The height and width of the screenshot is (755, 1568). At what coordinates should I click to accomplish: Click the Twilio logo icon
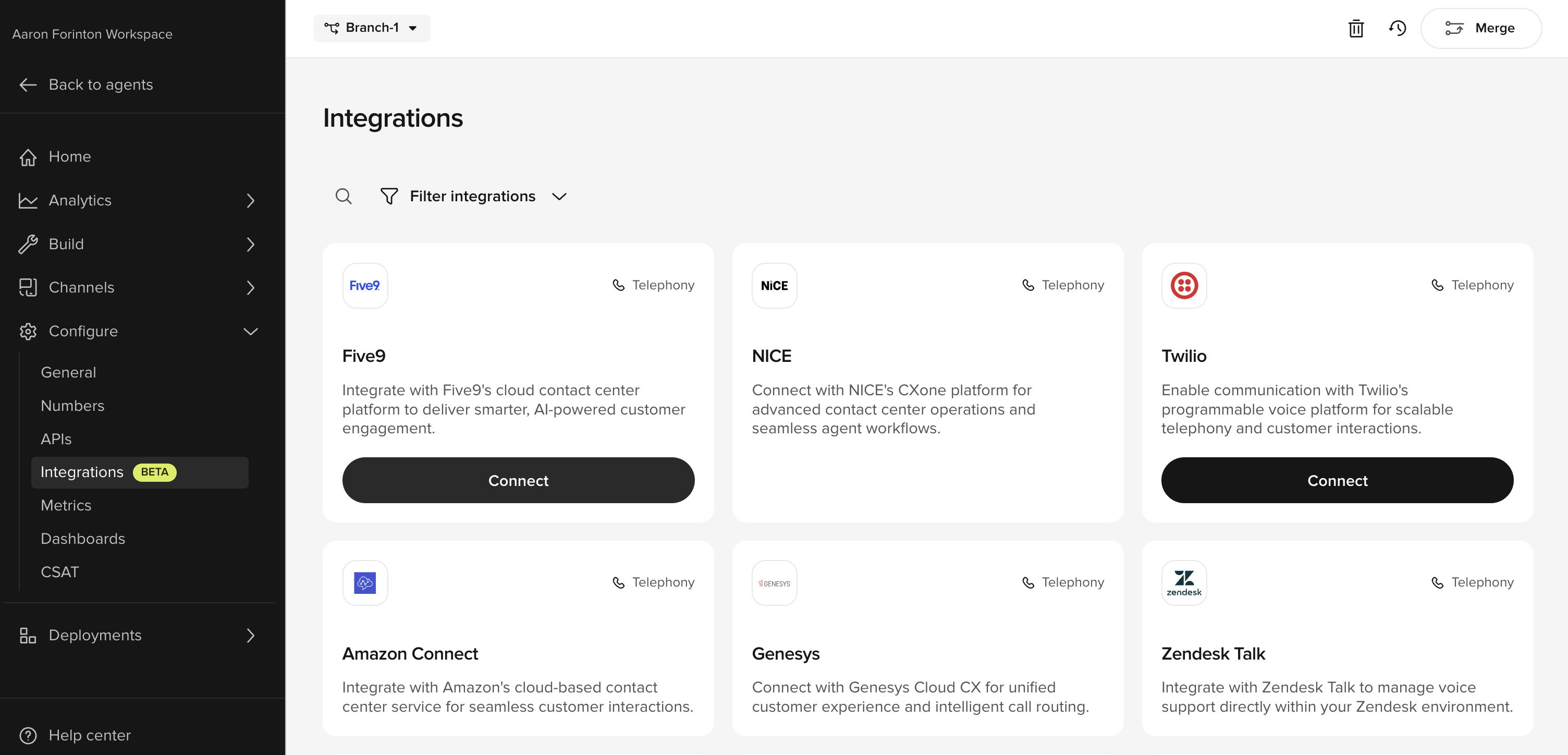click(x=1184, y=285)
